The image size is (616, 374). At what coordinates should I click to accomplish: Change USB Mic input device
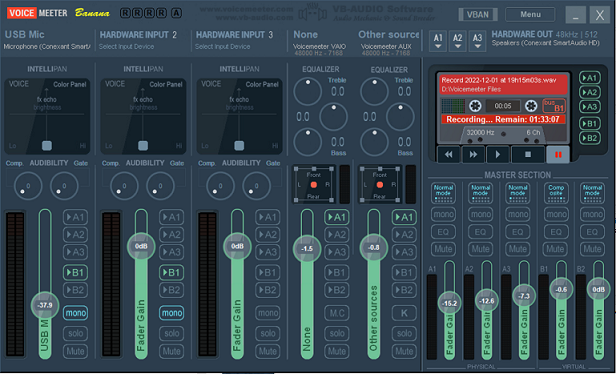pos(47,47)
